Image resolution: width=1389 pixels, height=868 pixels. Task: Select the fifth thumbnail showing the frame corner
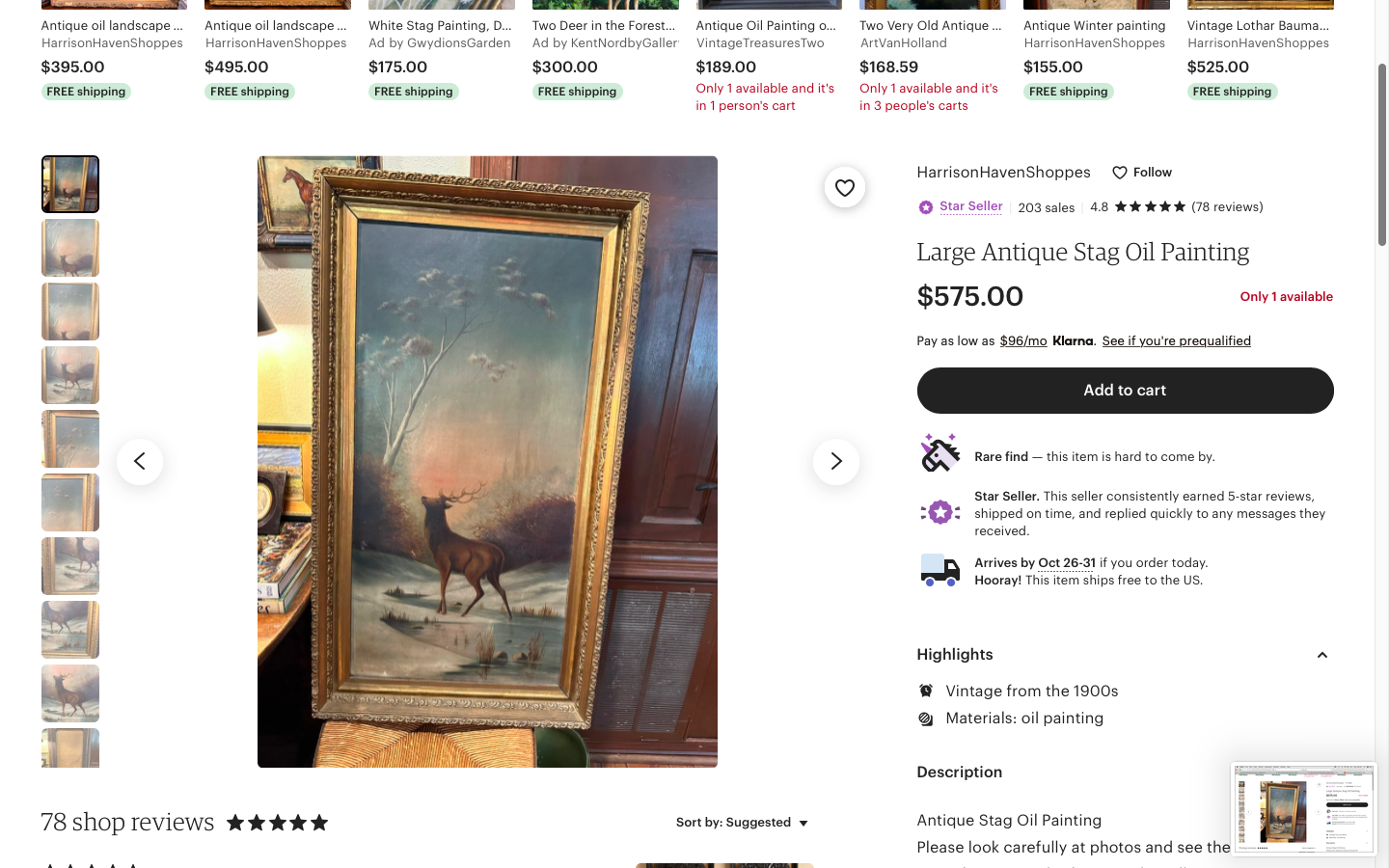70,439
